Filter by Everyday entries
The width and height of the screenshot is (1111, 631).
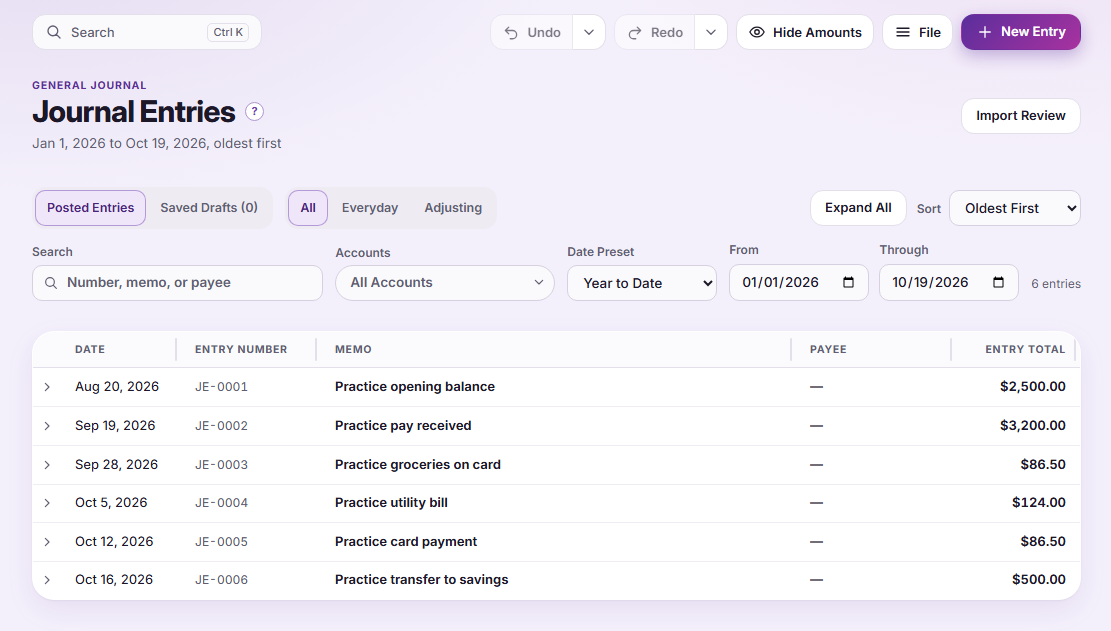[x=370, y=208]
